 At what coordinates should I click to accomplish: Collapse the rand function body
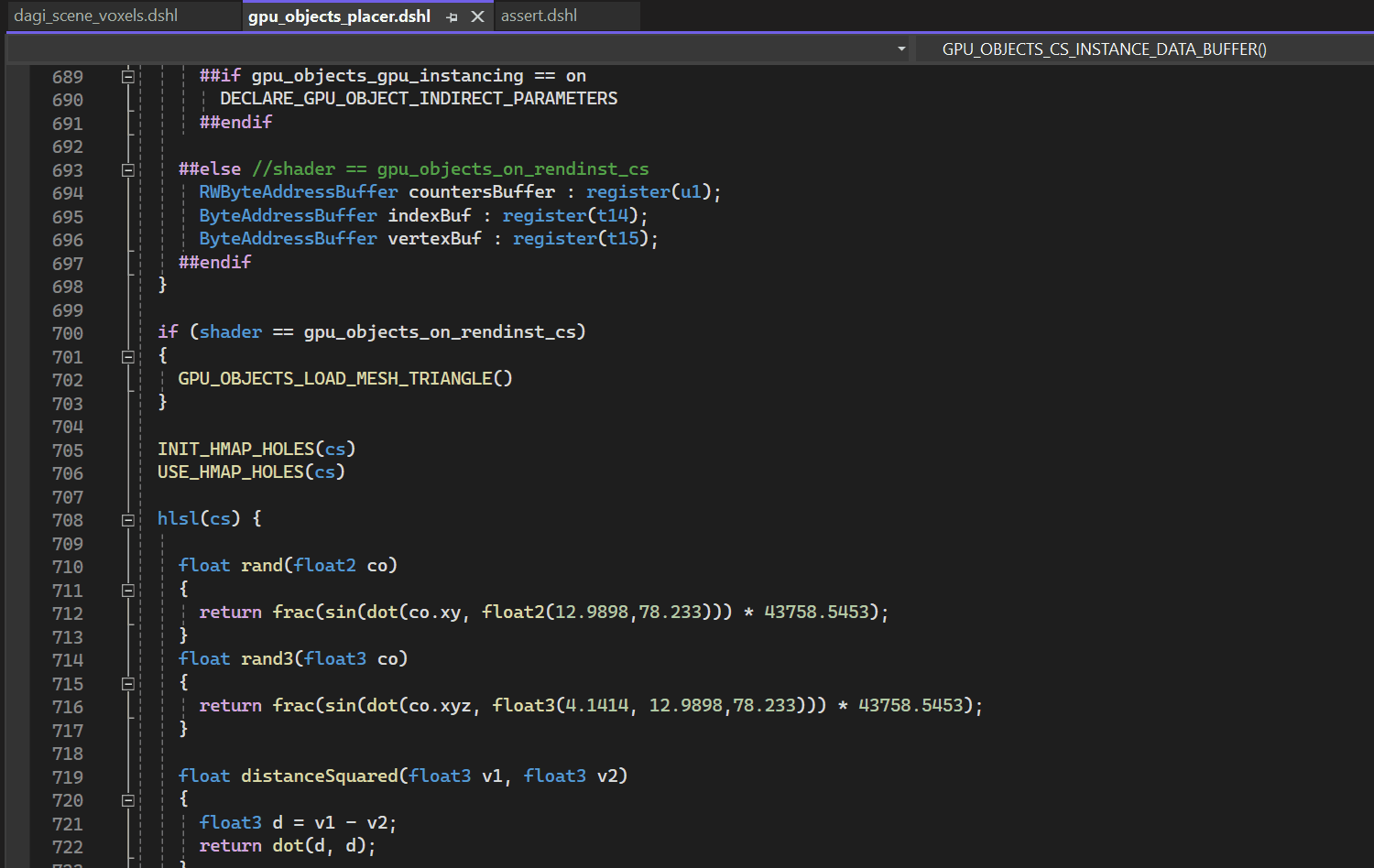tap(128, 590)
